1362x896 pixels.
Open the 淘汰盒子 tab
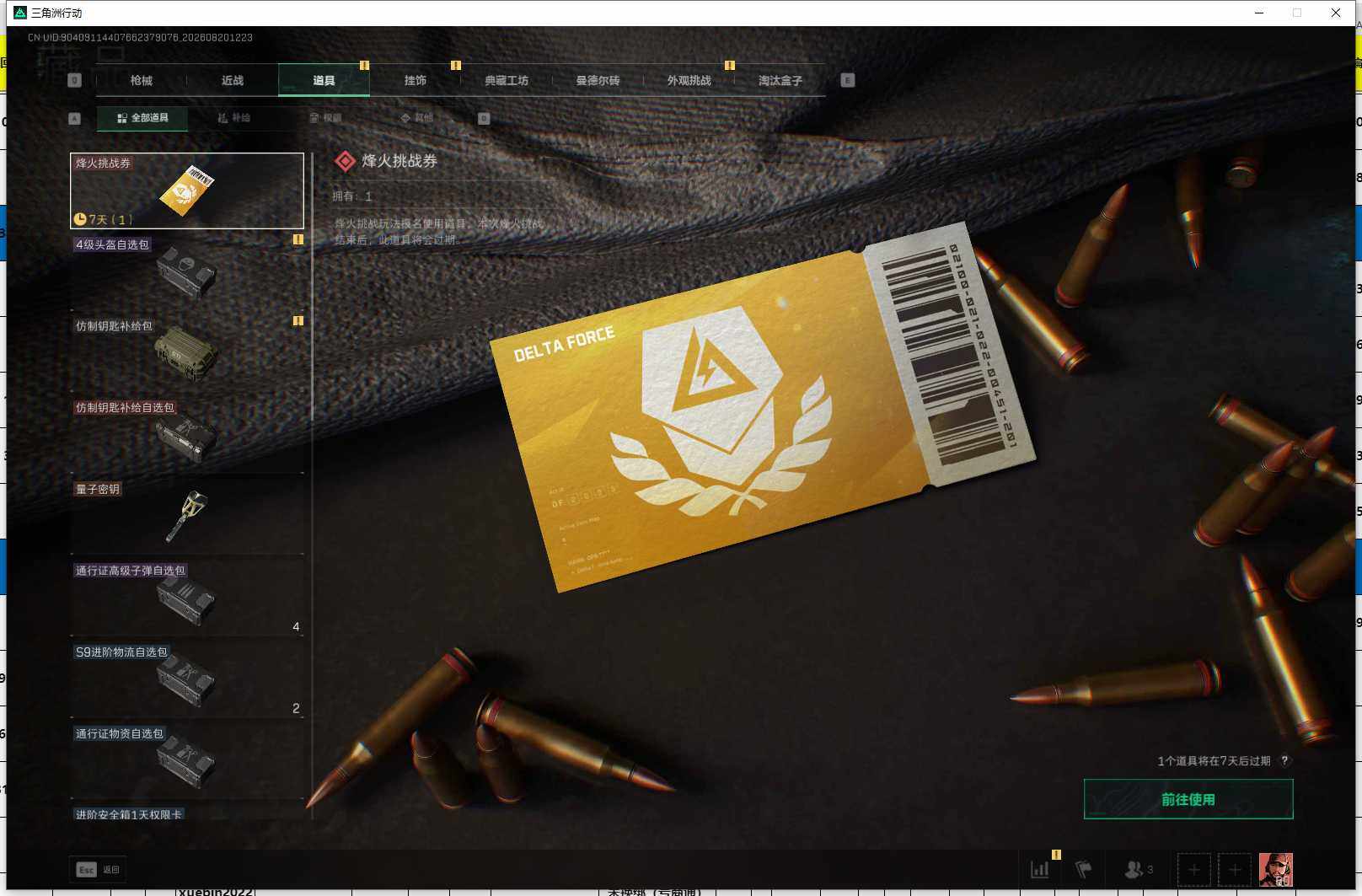pyautogui.click(x=780, y=81)
